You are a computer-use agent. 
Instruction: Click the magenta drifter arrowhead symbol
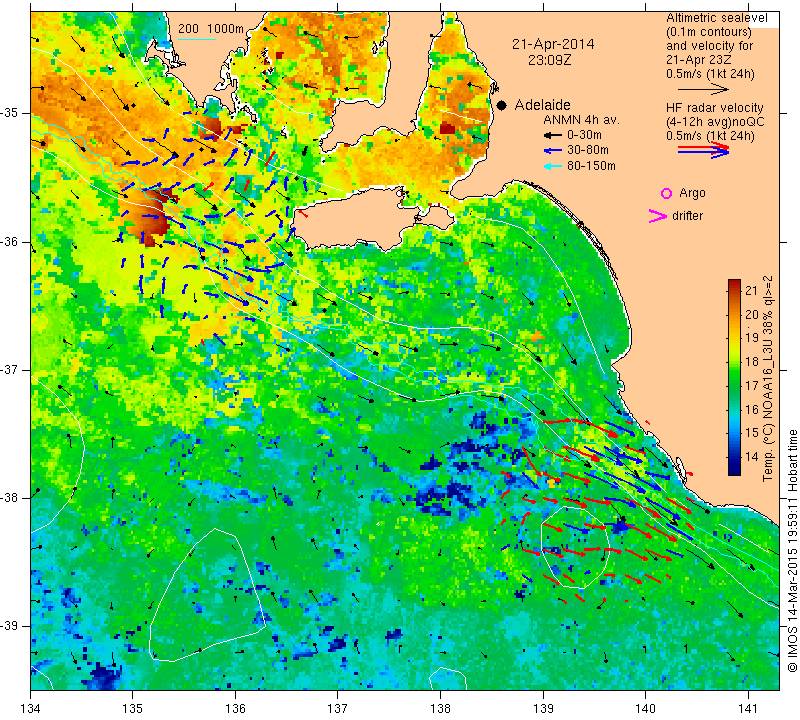[x=657, y=216]
